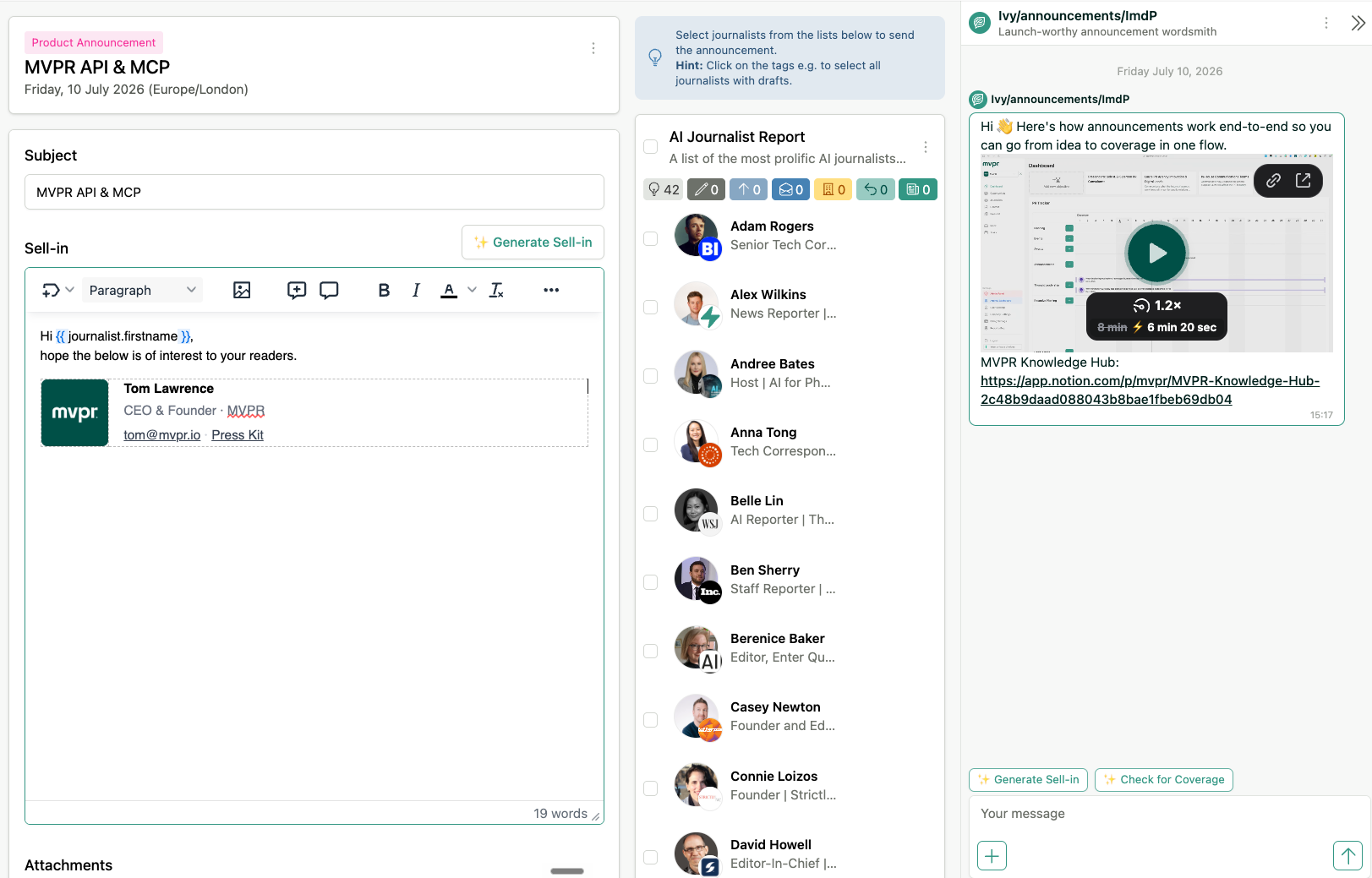Click the Ivy assistant avatar in chat header
The height and width of the screenshot is (878, 1372).
[980, 23]
